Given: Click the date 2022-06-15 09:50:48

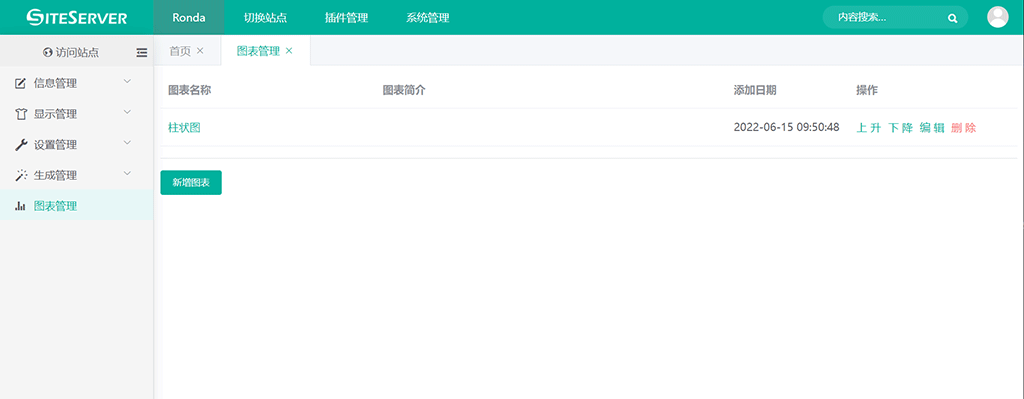Looking at the screenshot, I should [x=786, y=127].
